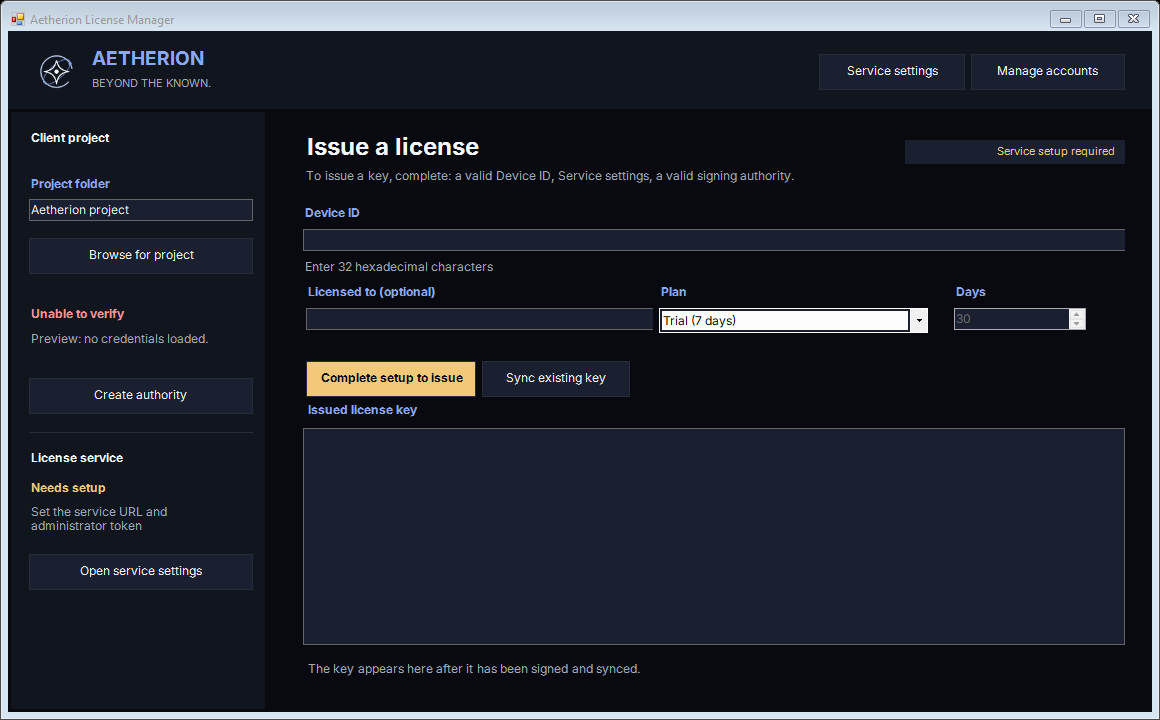Click the Service setup required status badge
Viewport: 1160px width, 720px height.
[x=1015, y=152]
